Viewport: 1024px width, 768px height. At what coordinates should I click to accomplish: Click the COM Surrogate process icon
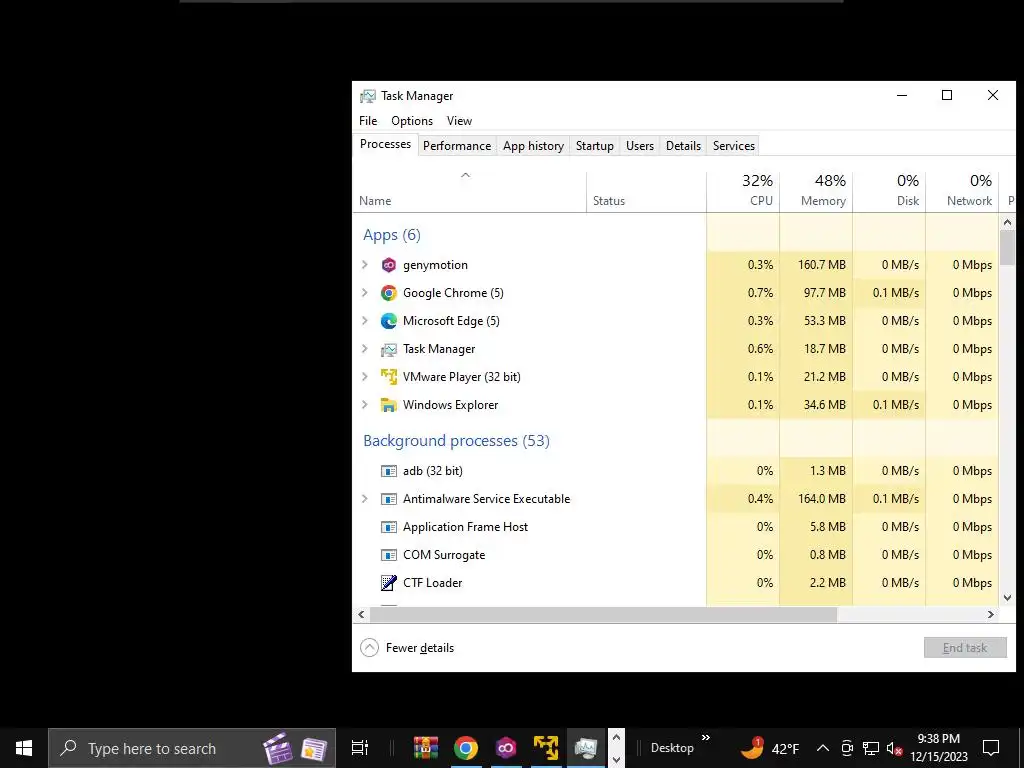389,555
